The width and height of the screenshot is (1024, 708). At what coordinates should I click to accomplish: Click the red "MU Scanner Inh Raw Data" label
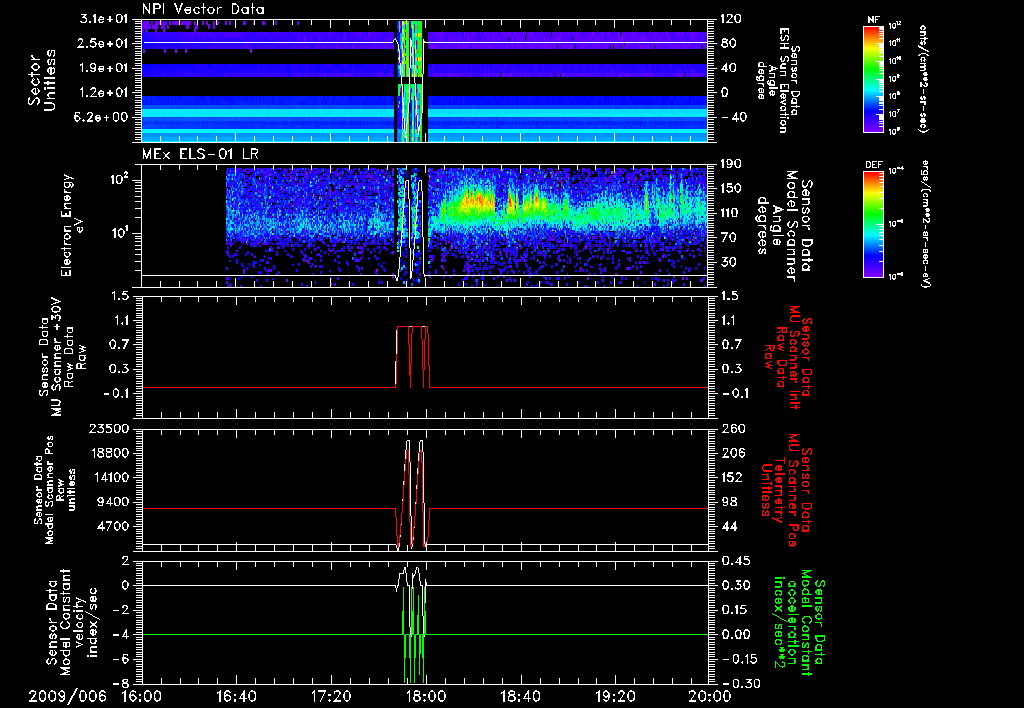click(x=788, y=357)
